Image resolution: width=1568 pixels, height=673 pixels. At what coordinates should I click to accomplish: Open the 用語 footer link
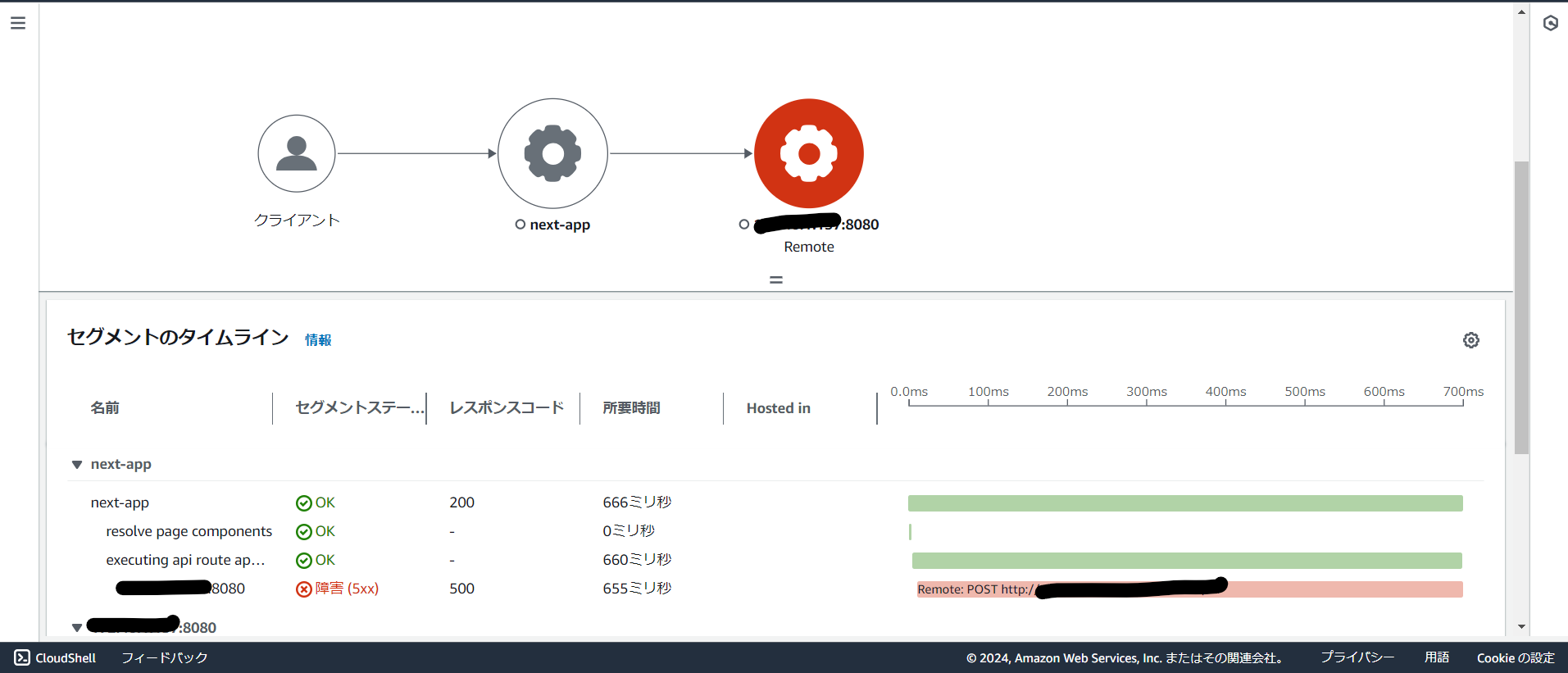[1437, 657]
